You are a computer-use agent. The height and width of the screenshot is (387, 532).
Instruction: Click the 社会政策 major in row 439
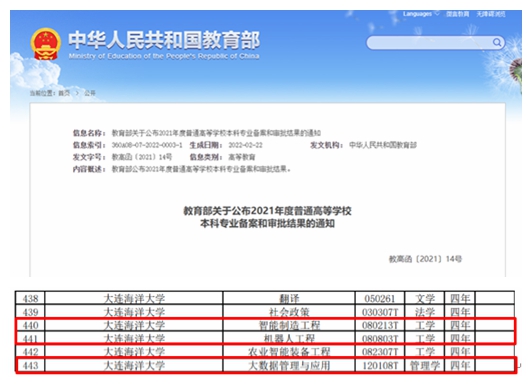click(x=289, y=312)
